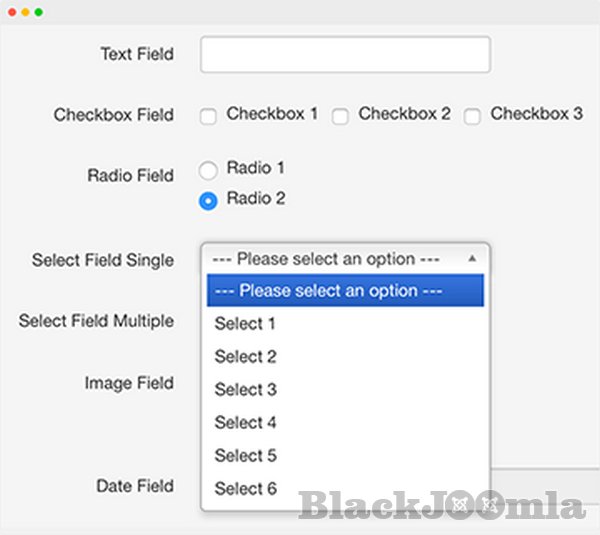Screen dimensions: 600x535
Task: Tick the Checkbox 1 box
Action: click(x=208, y=116)
